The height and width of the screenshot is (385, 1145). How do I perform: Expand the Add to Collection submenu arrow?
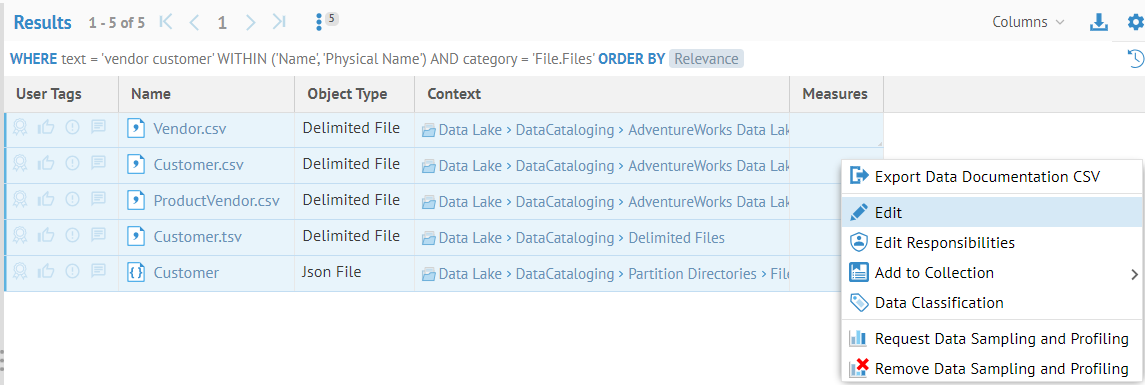(1134, 275)
